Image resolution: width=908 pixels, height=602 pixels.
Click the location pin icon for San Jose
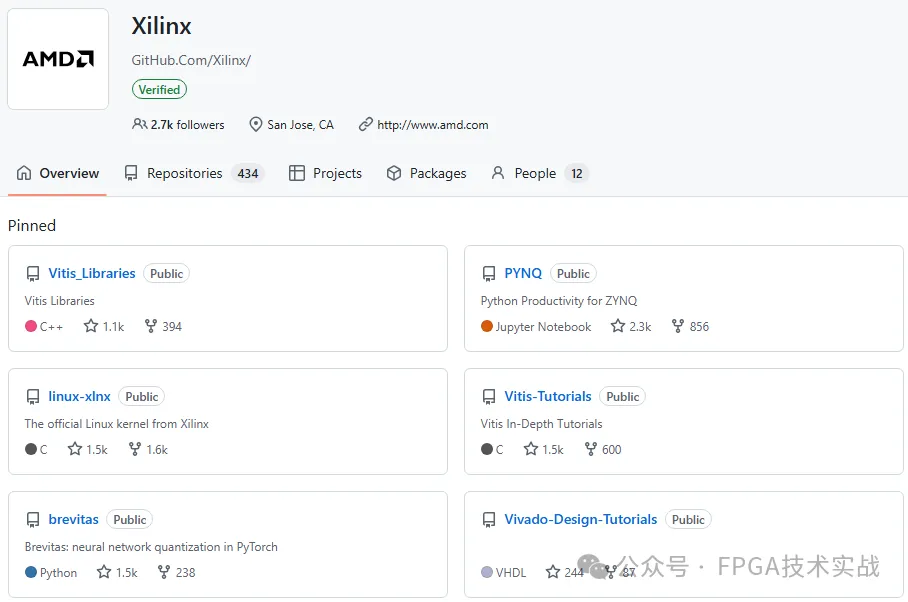click(x=253, y=124)
